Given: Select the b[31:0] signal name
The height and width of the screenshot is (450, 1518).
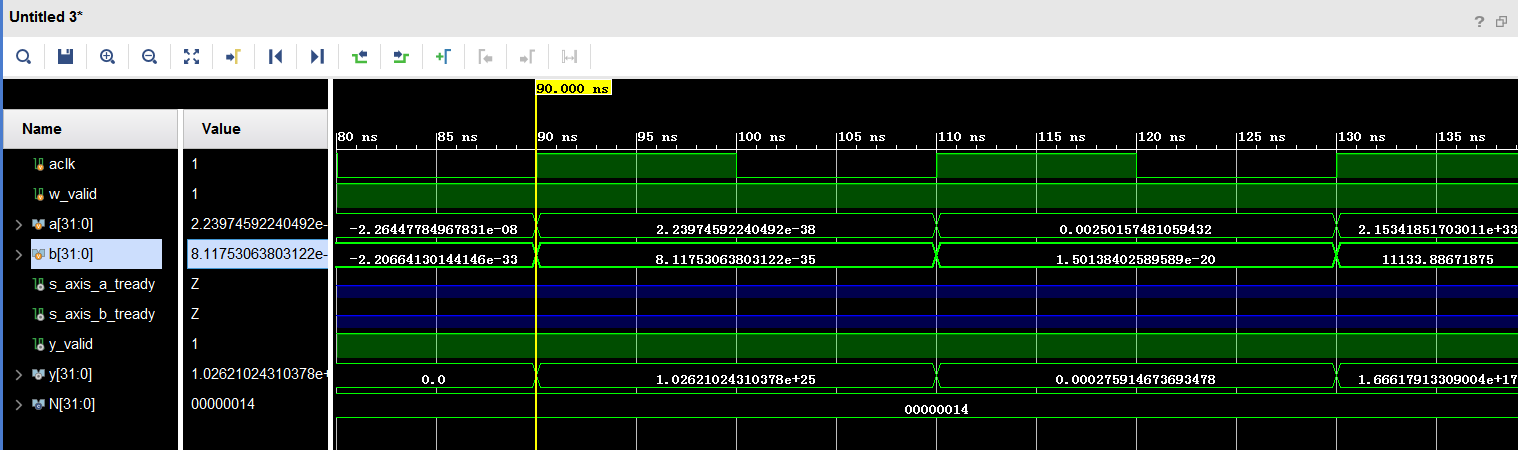Looking at the screenshot, I should (70, 254).
